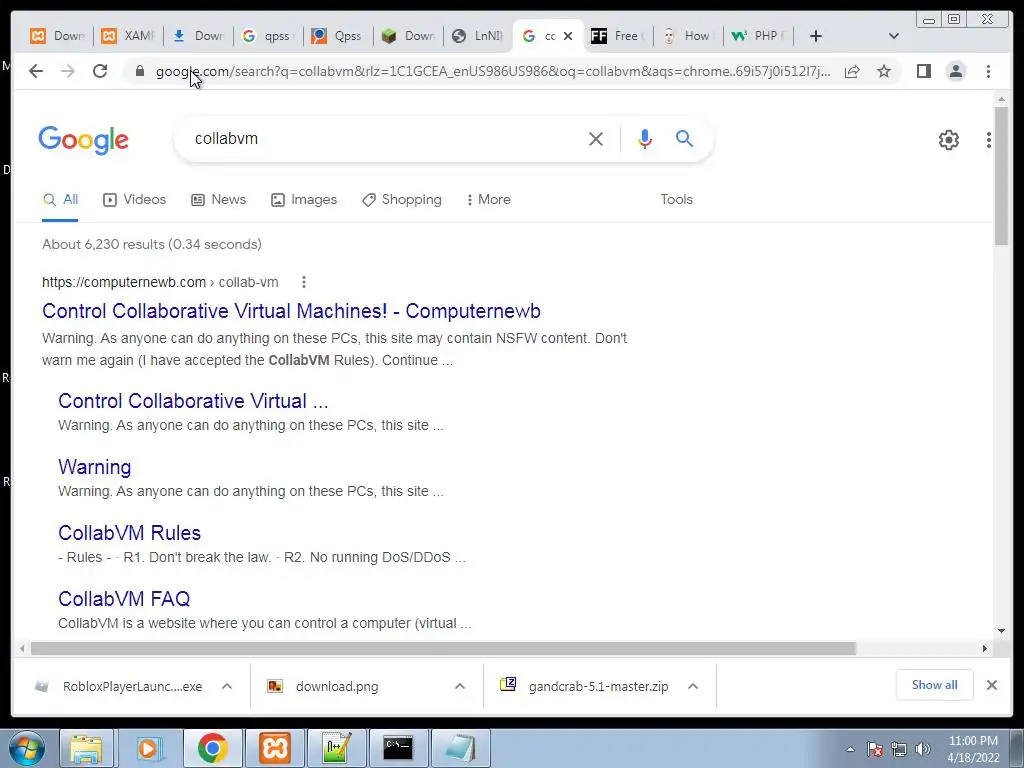The image size is (1024, 768).
Task: Open a new browser tab
Action: (816, 36)
